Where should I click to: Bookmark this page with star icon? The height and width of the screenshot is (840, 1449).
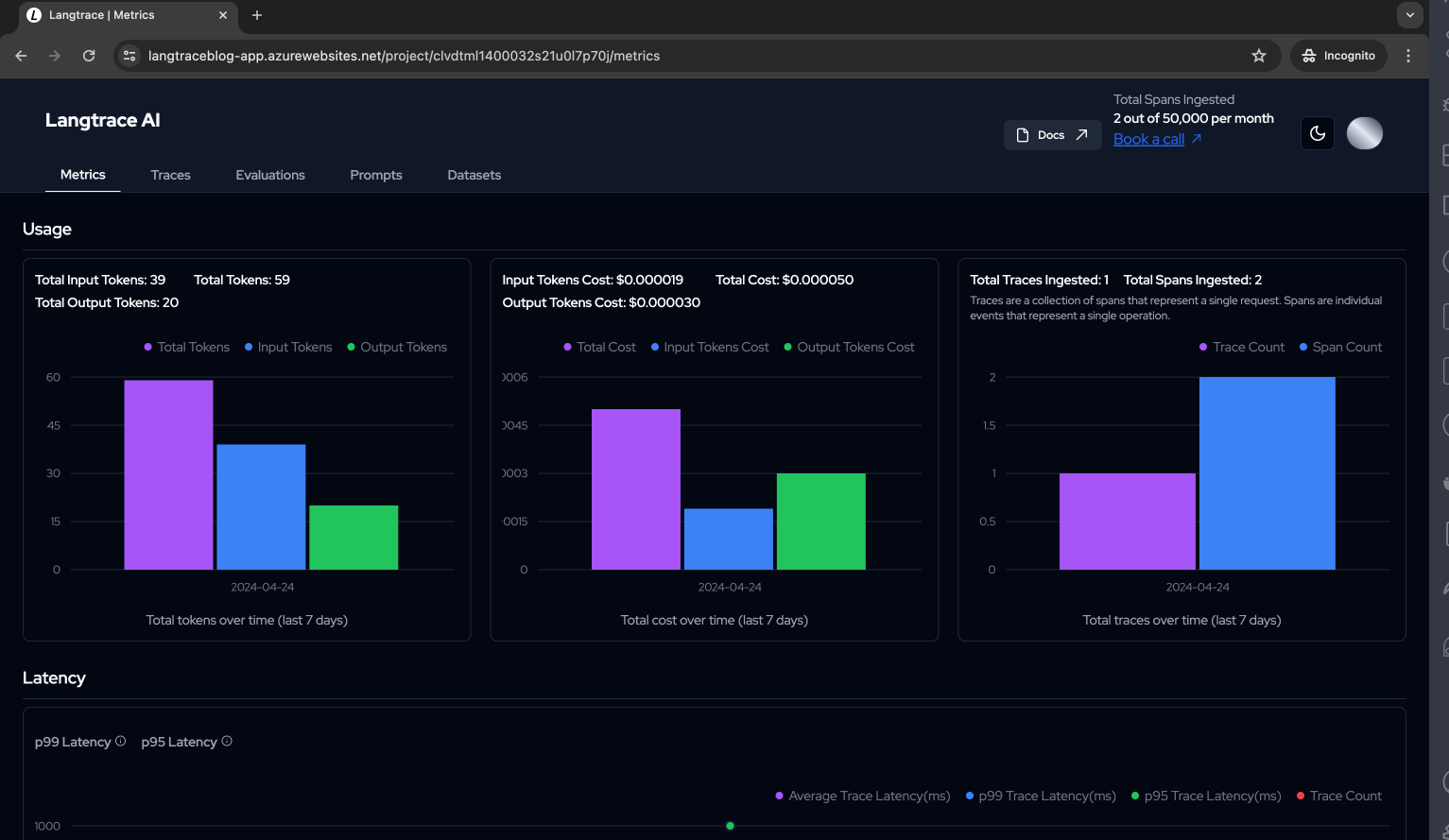(1258, 56)
